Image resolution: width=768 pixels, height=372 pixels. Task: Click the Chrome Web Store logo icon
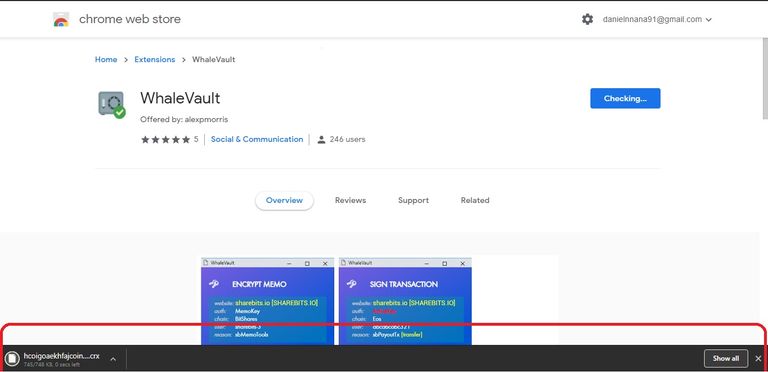[x=61, y=20]
